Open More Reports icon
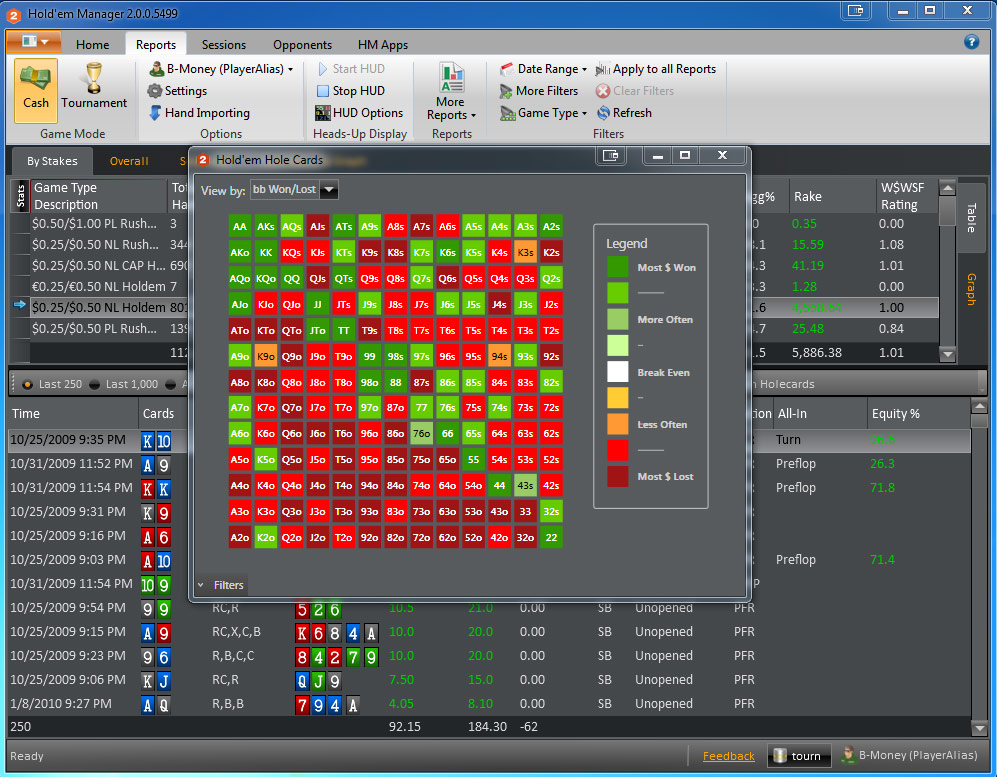Screen dimensions: 997x777 tap(451, 78)
